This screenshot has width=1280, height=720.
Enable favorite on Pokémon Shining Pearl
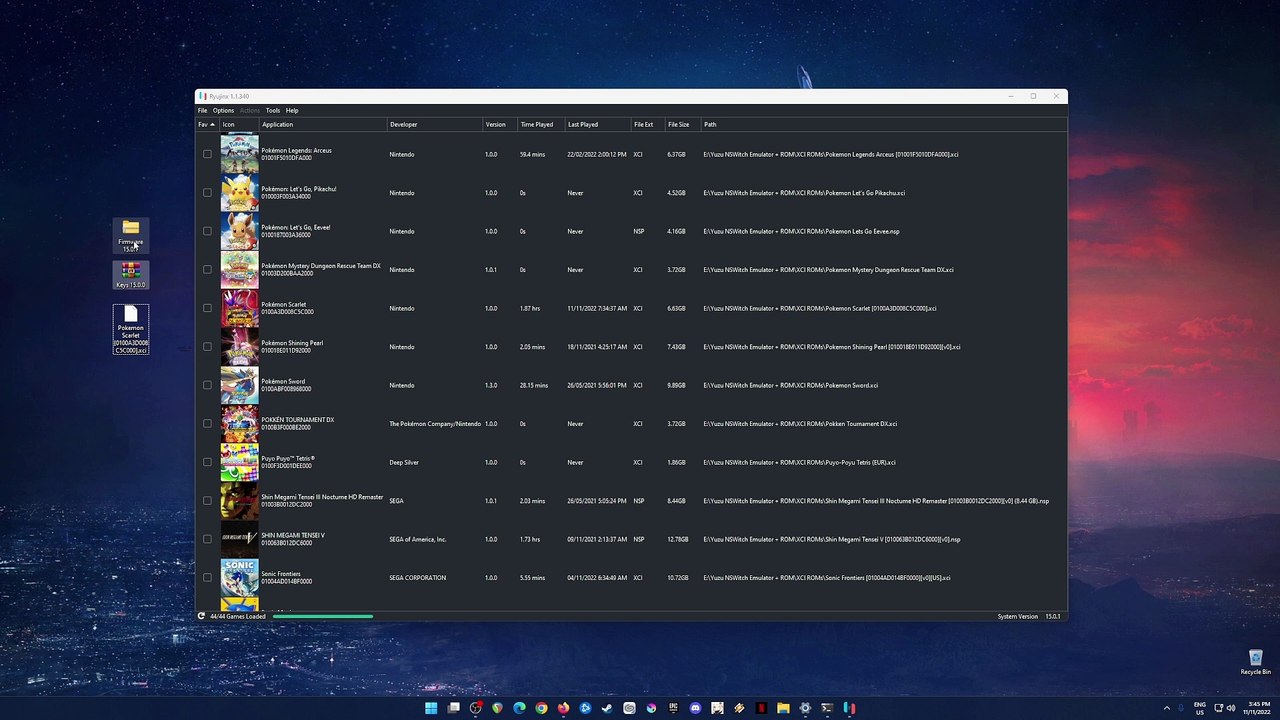(207, 347)
